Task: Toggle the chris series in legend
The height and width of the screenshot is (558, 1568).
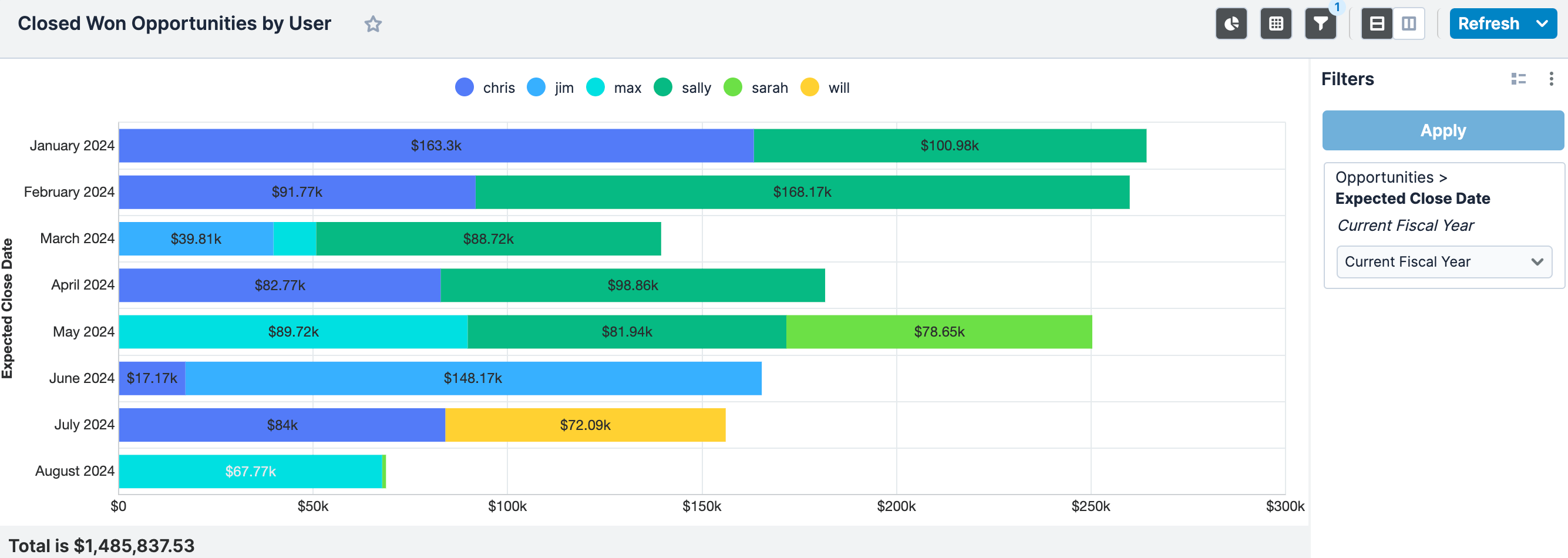Action: pos(485,88)
